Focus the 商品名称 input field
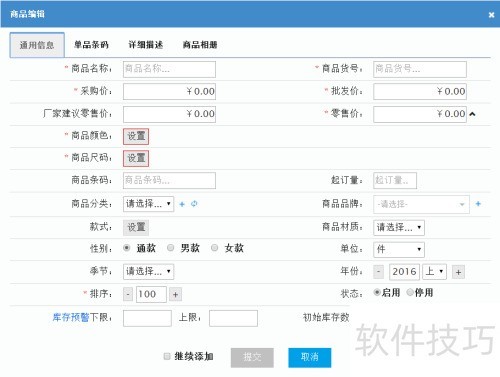The width and height of the screenshot is (500, 377). click(x=169, y=69)
